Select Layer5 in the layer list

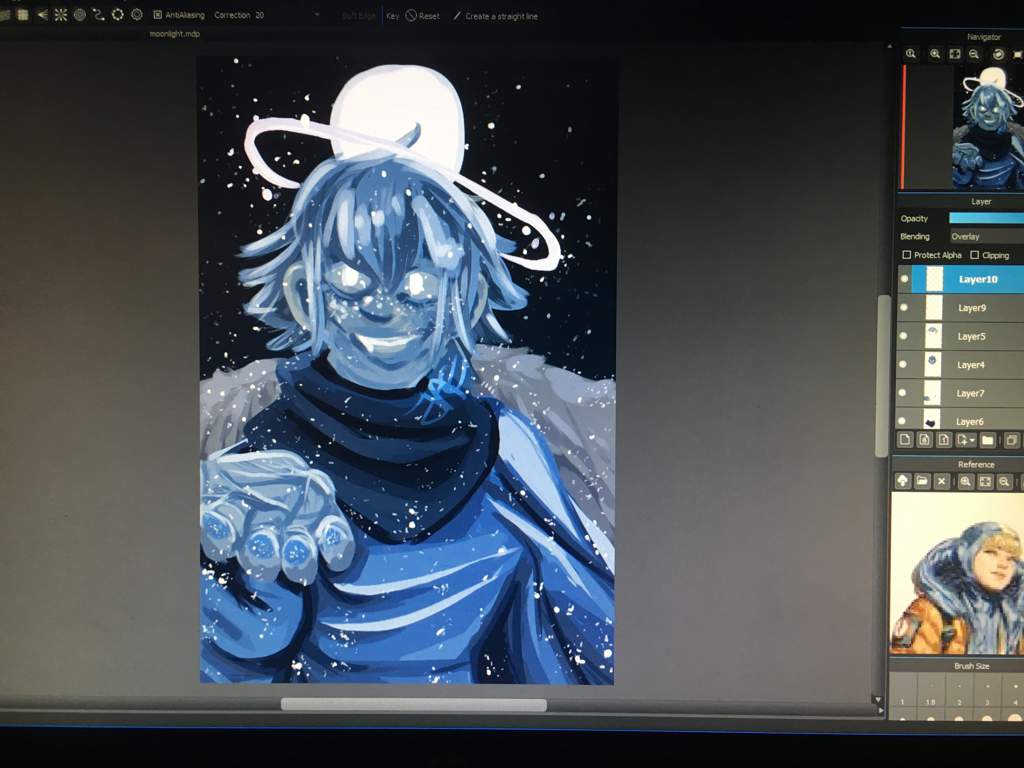click(960, 336)
